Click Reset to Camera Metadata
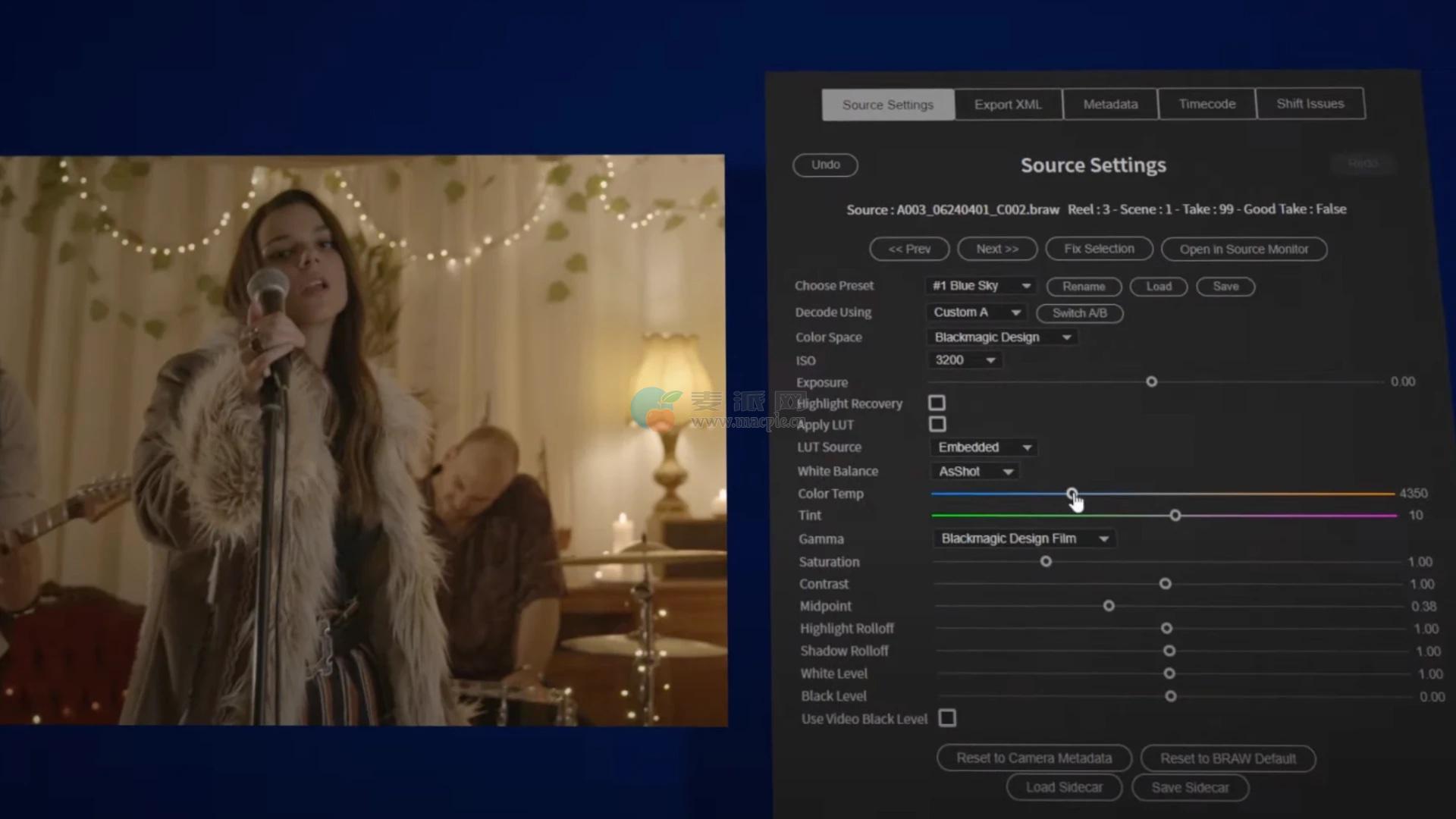The width and height of the screenshot is (1456, 819). point(1034,758)
